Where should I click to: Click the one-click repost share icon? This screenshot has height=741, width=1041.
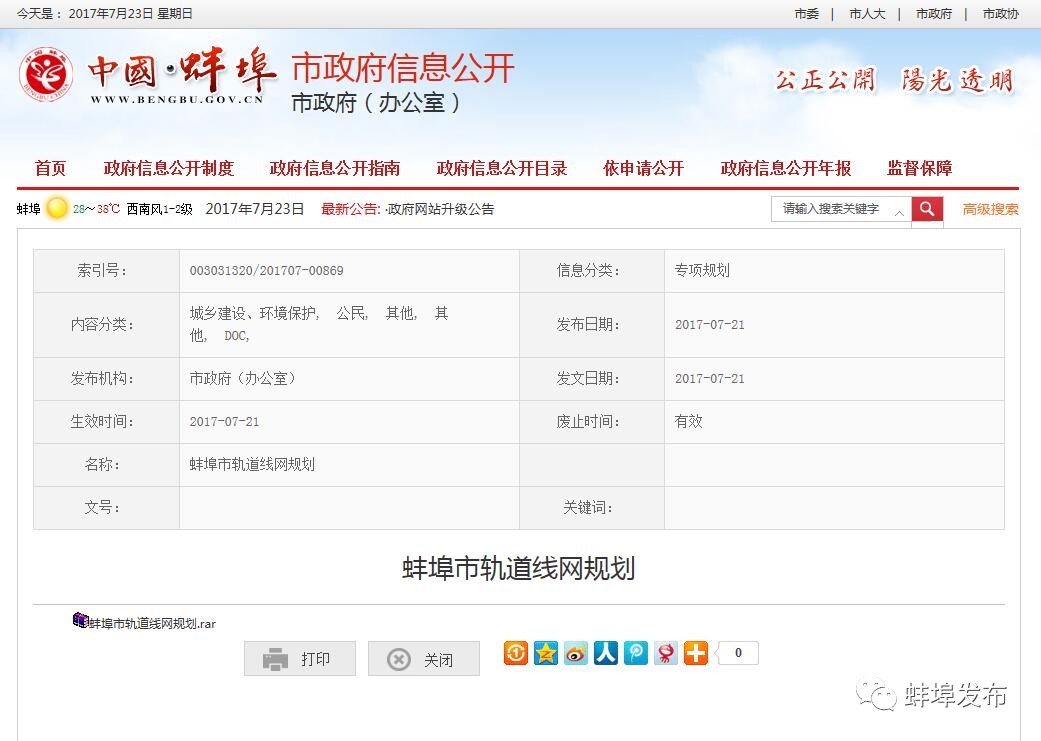515,653
